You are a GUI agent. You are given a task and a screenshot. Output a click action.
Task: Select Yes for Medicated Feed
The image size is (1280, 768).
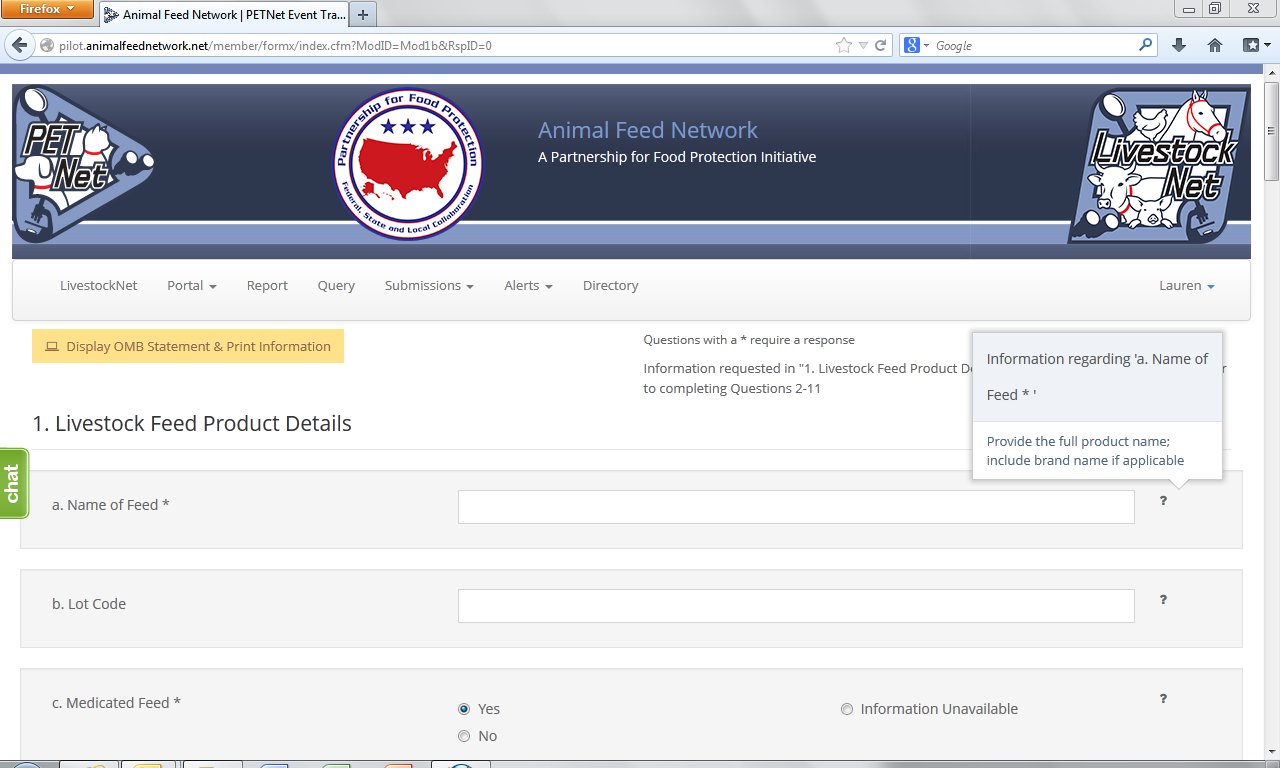pos(464,709)
